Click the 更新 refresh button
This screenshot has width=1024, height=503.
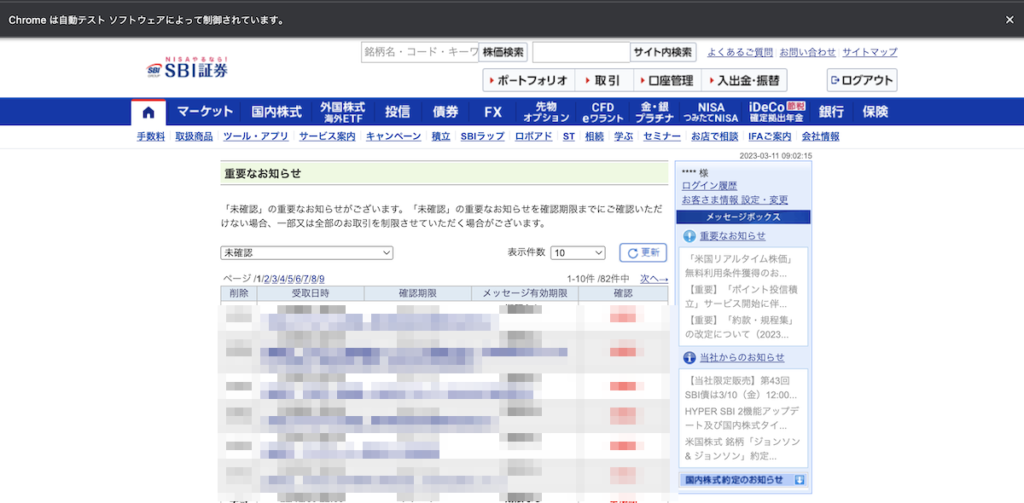(x=643, y=253)
